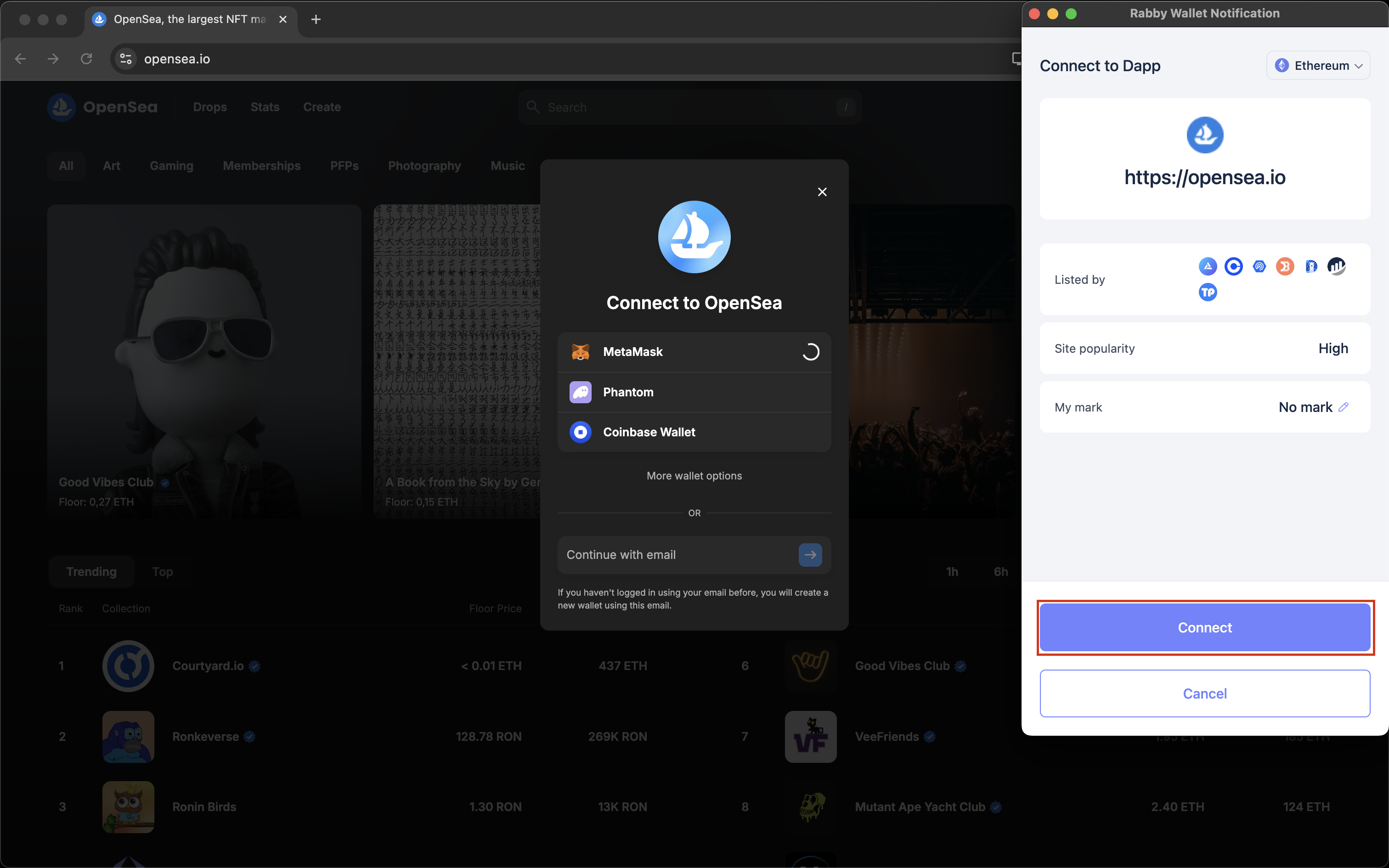Select the 6h time range
Viewport: 1389px width, 868px height.
point(1001,572)
